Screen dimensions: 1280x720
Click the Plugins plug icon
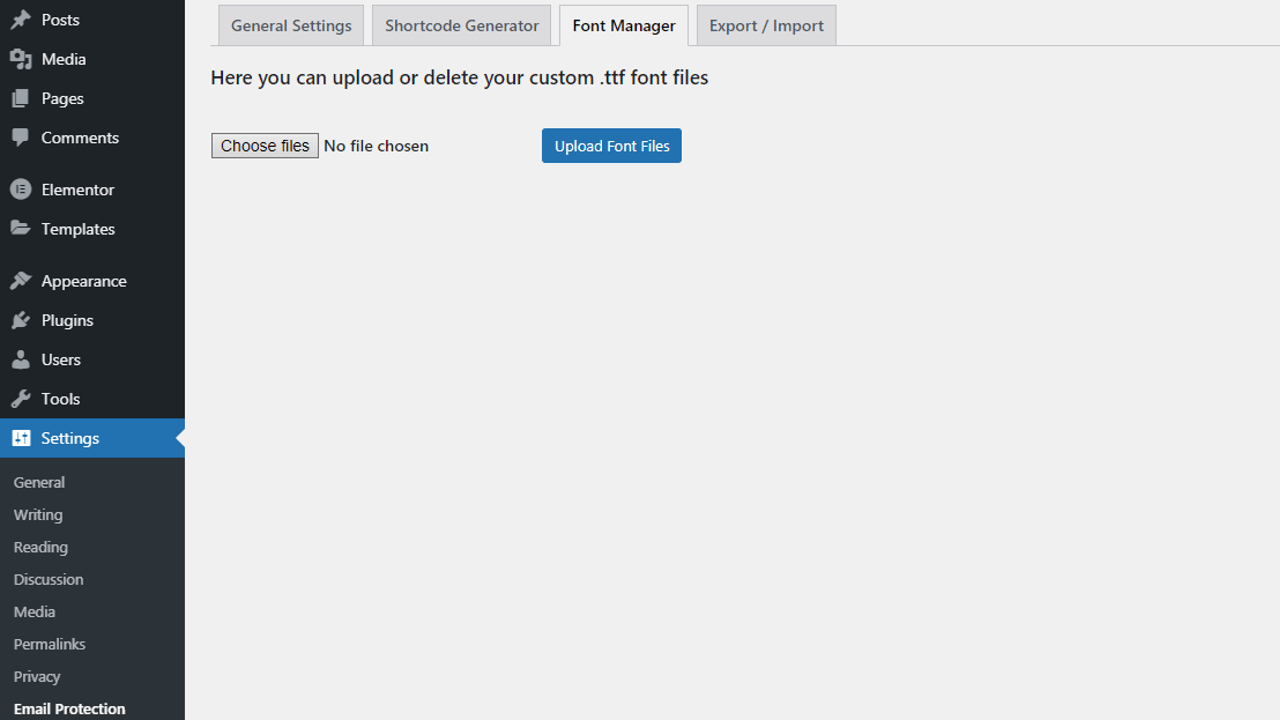(x=20, y=320)
